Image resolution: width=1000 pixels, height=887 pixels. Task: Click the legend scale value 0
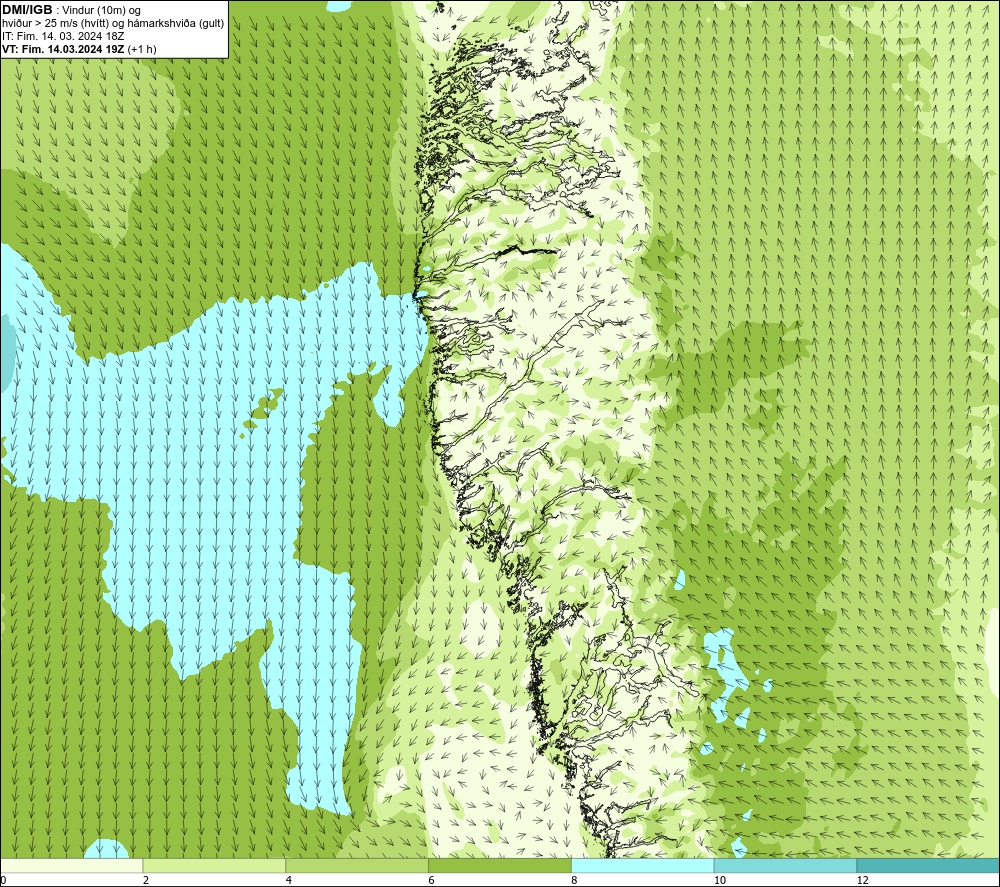pyautogui.click(x=4, y=880)
